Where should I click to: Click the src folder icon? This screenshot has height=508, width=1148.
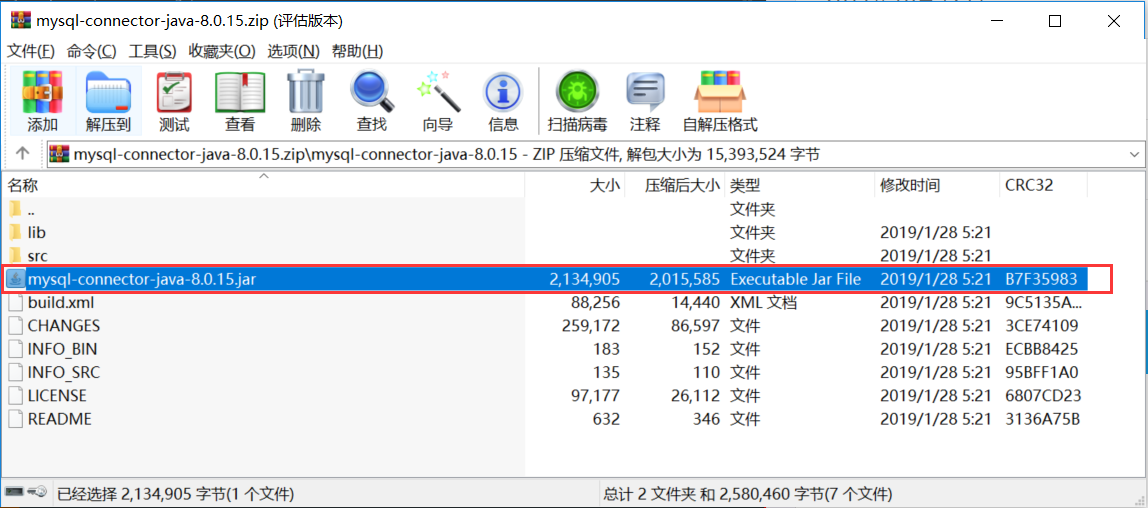(x=15, y=256)
